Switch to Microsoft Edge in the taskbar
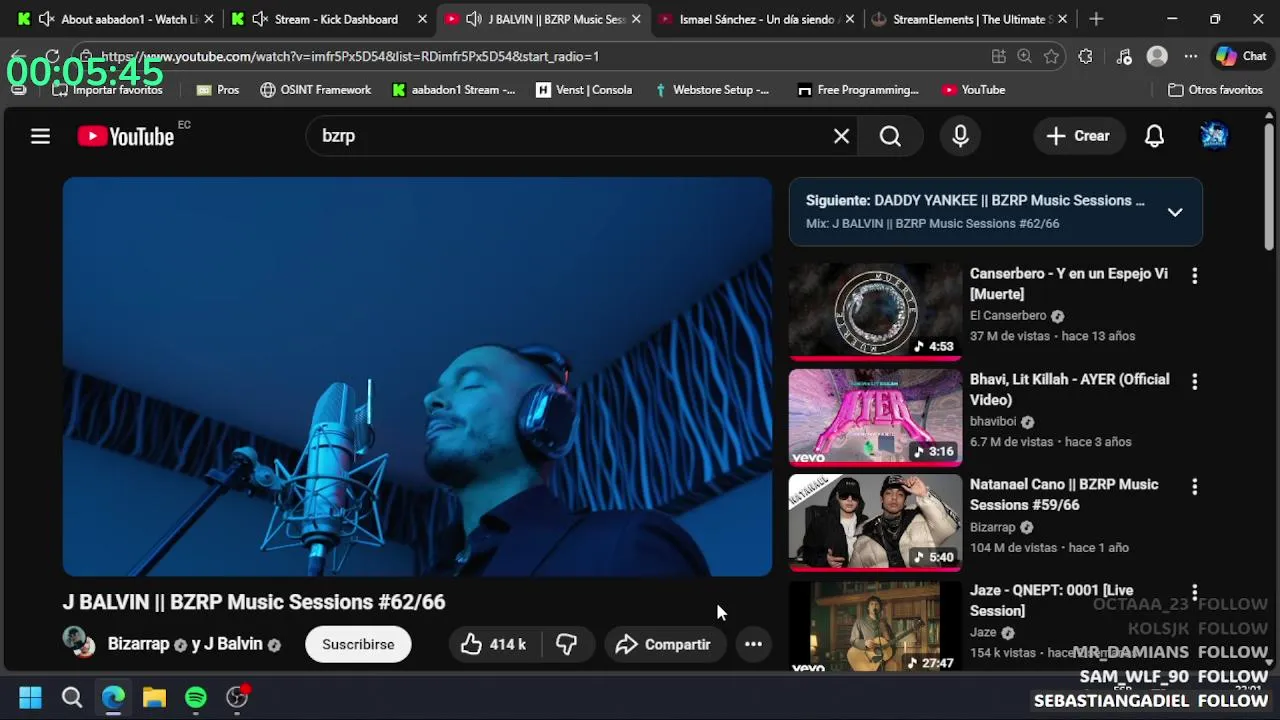This screenshot has width=1280, height=720. pos(113,697)
